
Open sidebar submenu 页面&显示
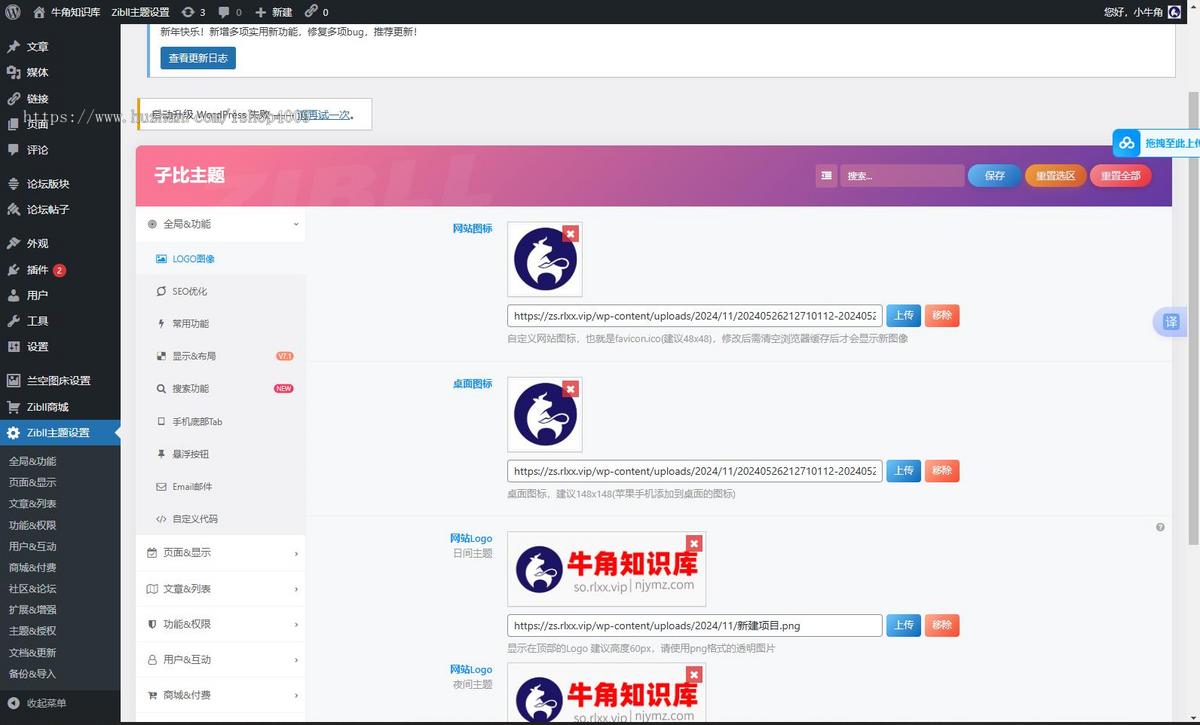[x=33, y=482]
